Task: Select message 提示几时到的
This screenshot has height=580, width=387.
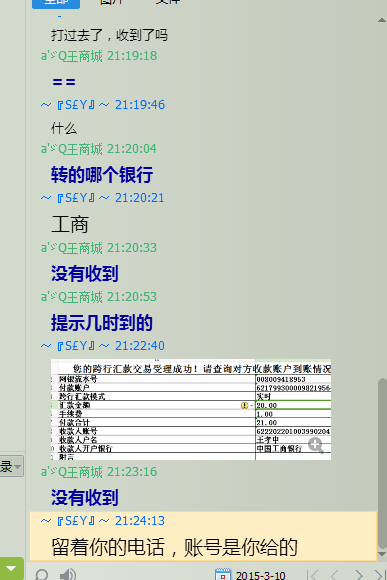Action: 102,323
